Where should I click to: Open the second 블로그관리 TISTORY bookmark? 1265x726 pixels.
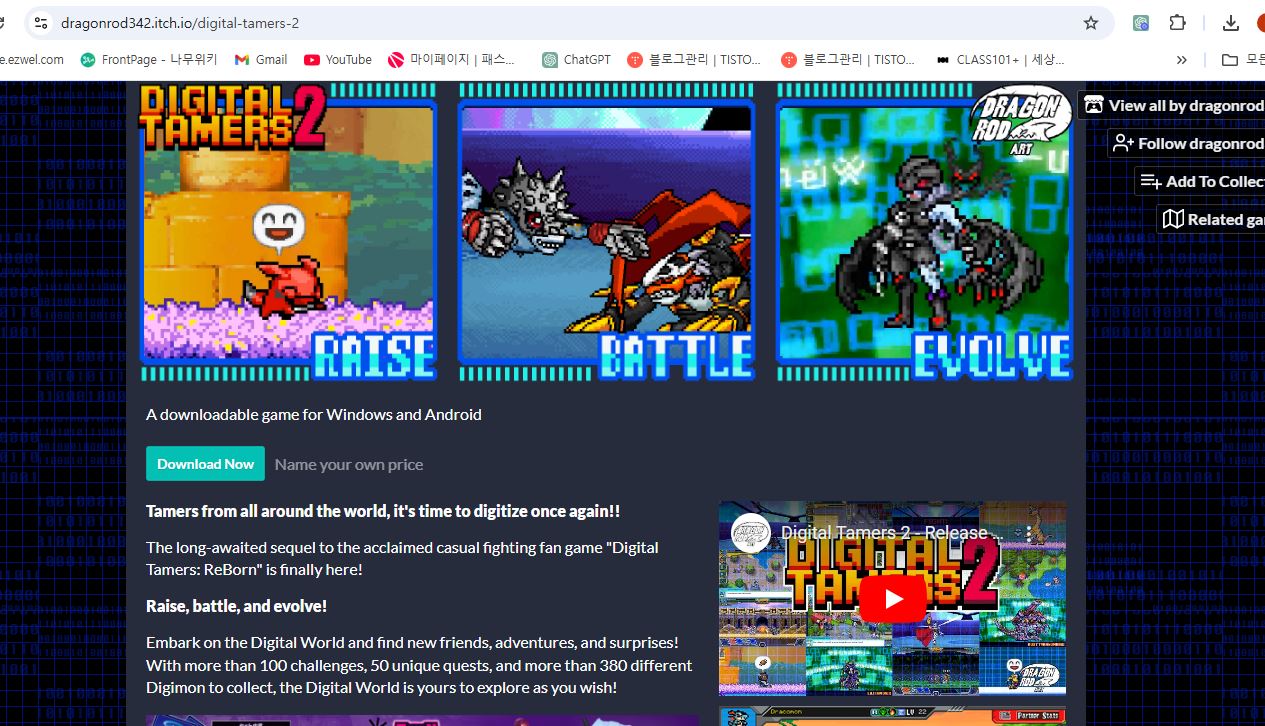tap(848, 60)
